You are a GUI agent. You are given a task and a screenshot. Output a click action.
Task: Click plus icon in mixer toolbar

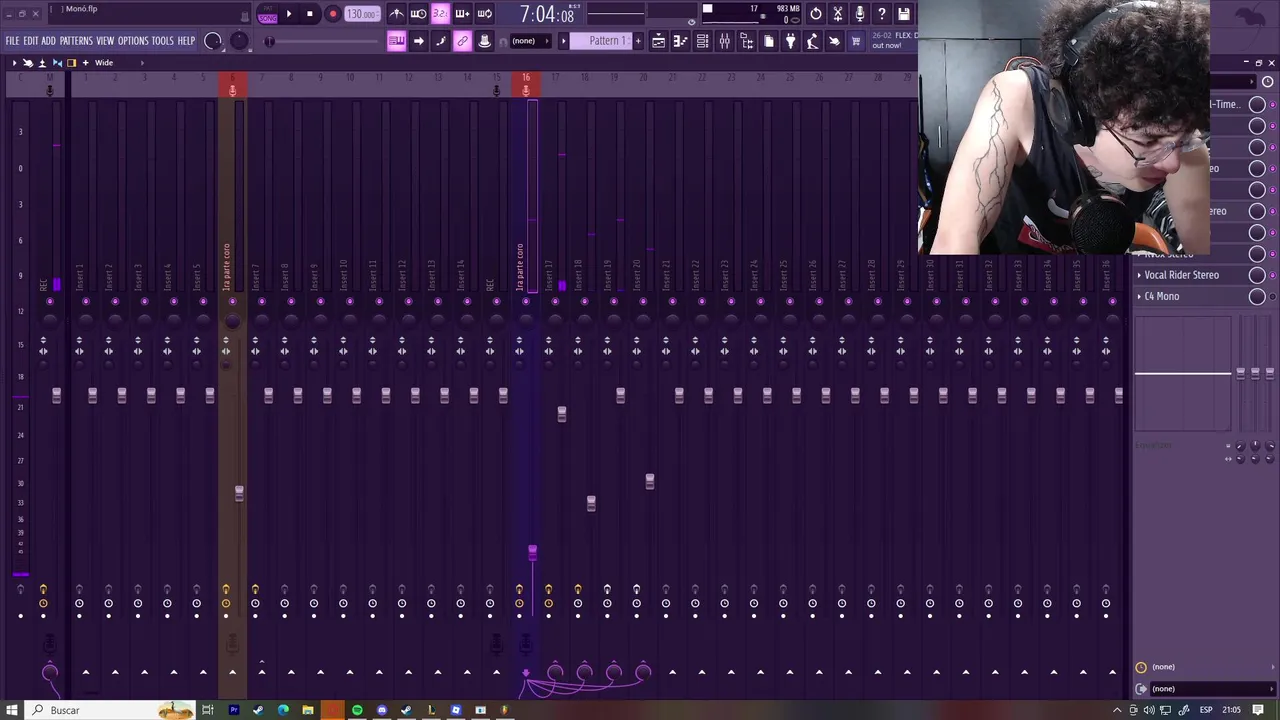click(x=85, y=63)
